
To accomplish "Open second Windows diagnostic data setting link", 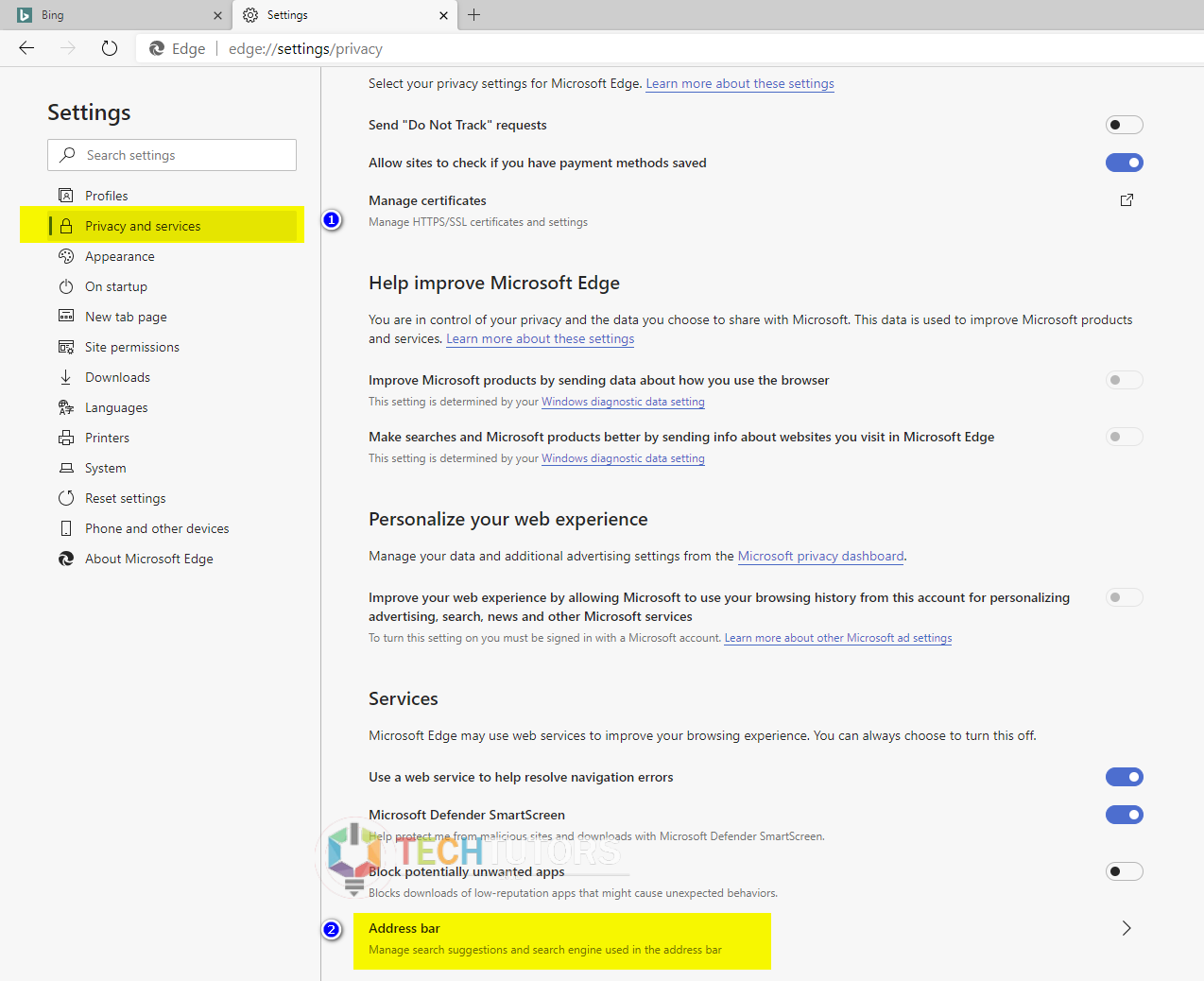I will (x=623, y=458).
